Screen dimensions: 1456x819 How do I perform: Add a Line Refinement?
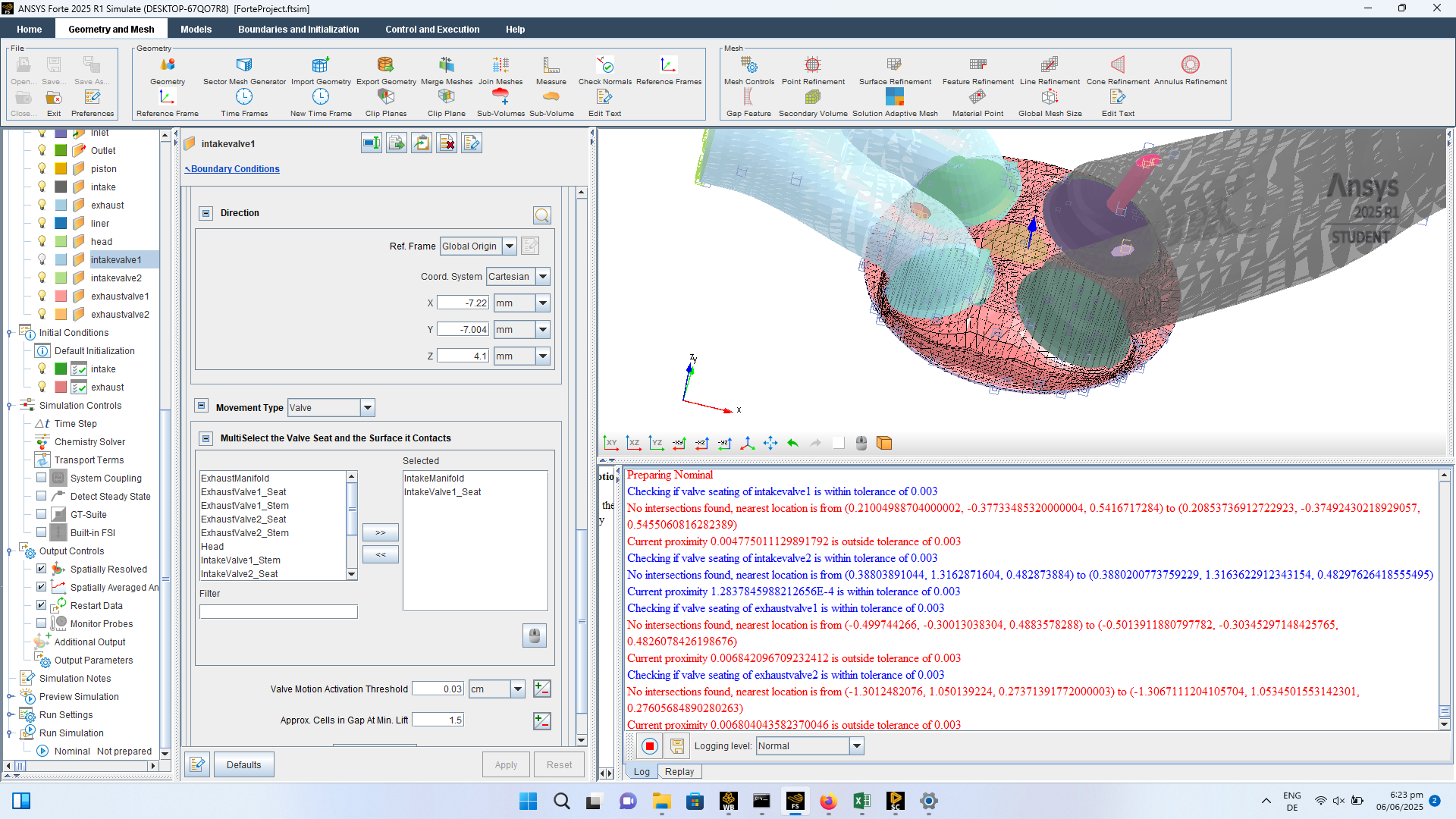pos(1050,70)
